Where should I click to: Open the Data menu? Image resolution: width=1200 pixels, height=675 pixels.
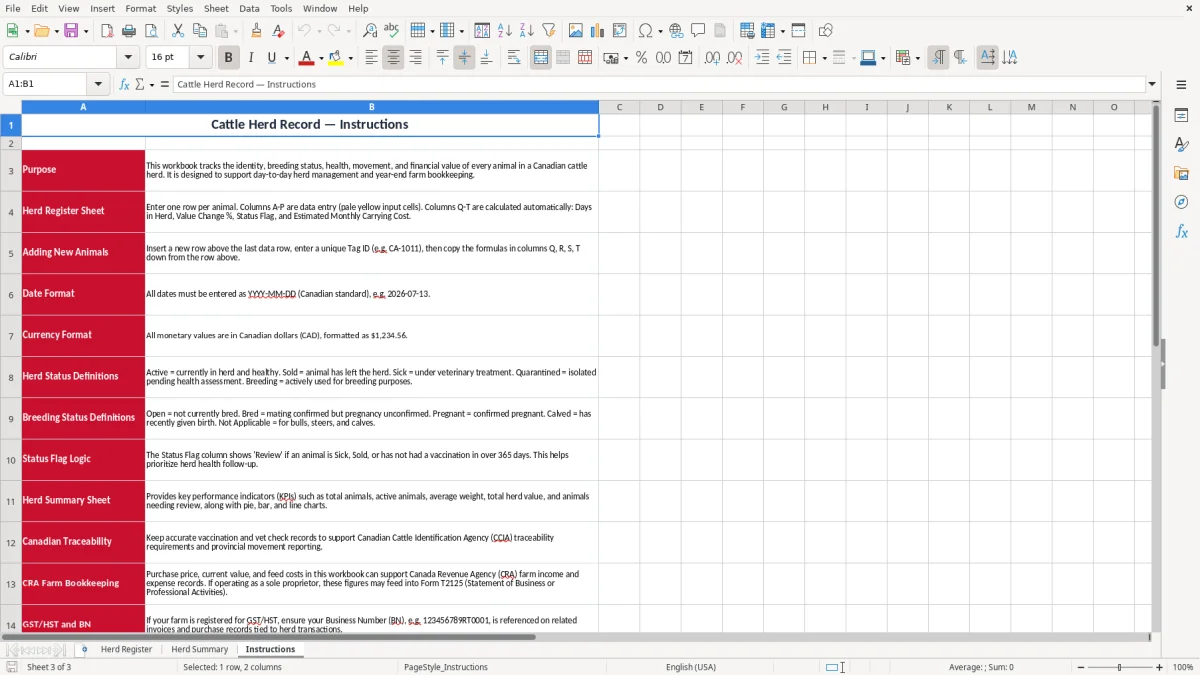click(249, 8)
